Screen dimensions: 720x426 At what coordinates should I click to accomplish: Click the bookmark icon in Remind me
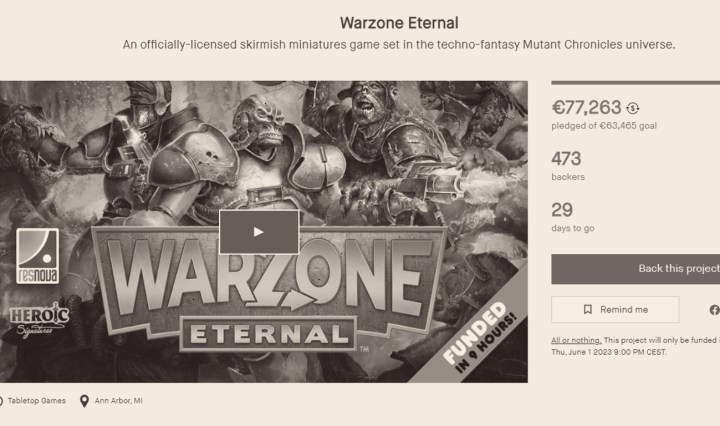(588, 310)
